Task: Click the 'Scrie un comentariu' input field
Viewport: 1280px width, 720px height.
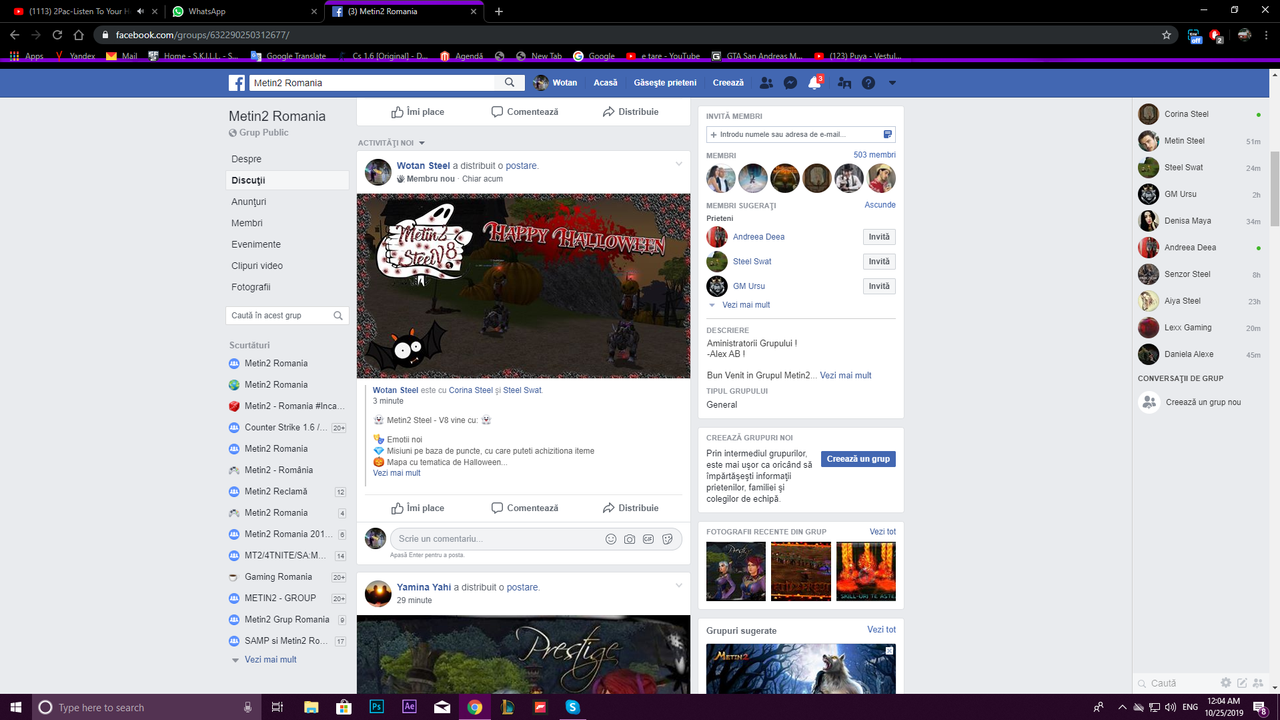Action: 470,538
